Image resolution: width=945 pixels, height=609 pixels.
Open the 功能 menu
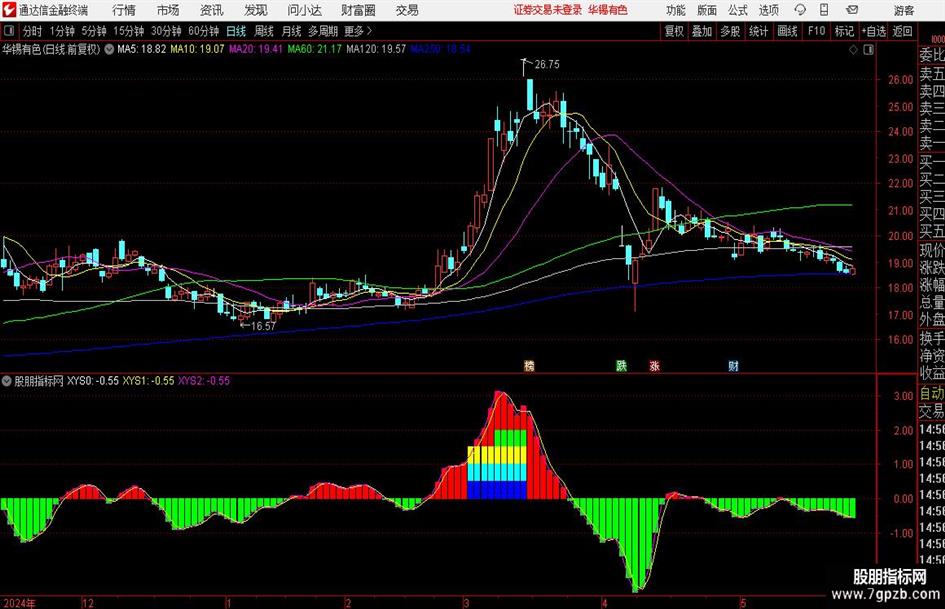pos(676,10)
